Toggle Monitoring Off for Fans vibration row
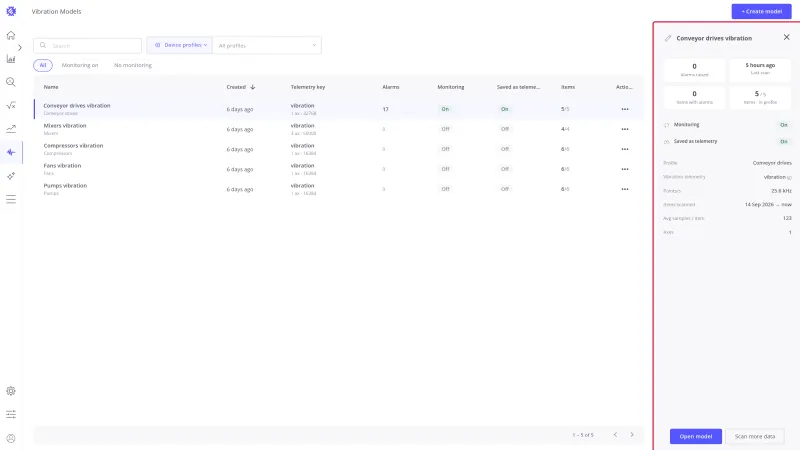800x450 pixels. 445,169
